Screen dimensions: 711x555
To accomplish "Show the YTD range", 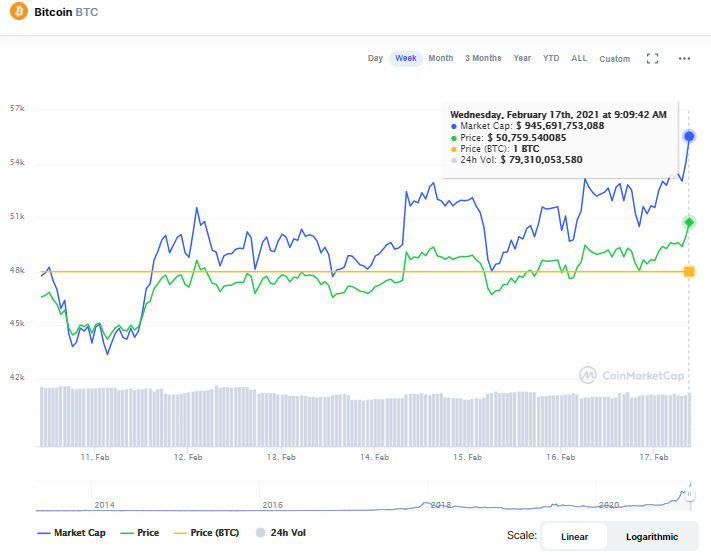I will (x=551, y=59).
